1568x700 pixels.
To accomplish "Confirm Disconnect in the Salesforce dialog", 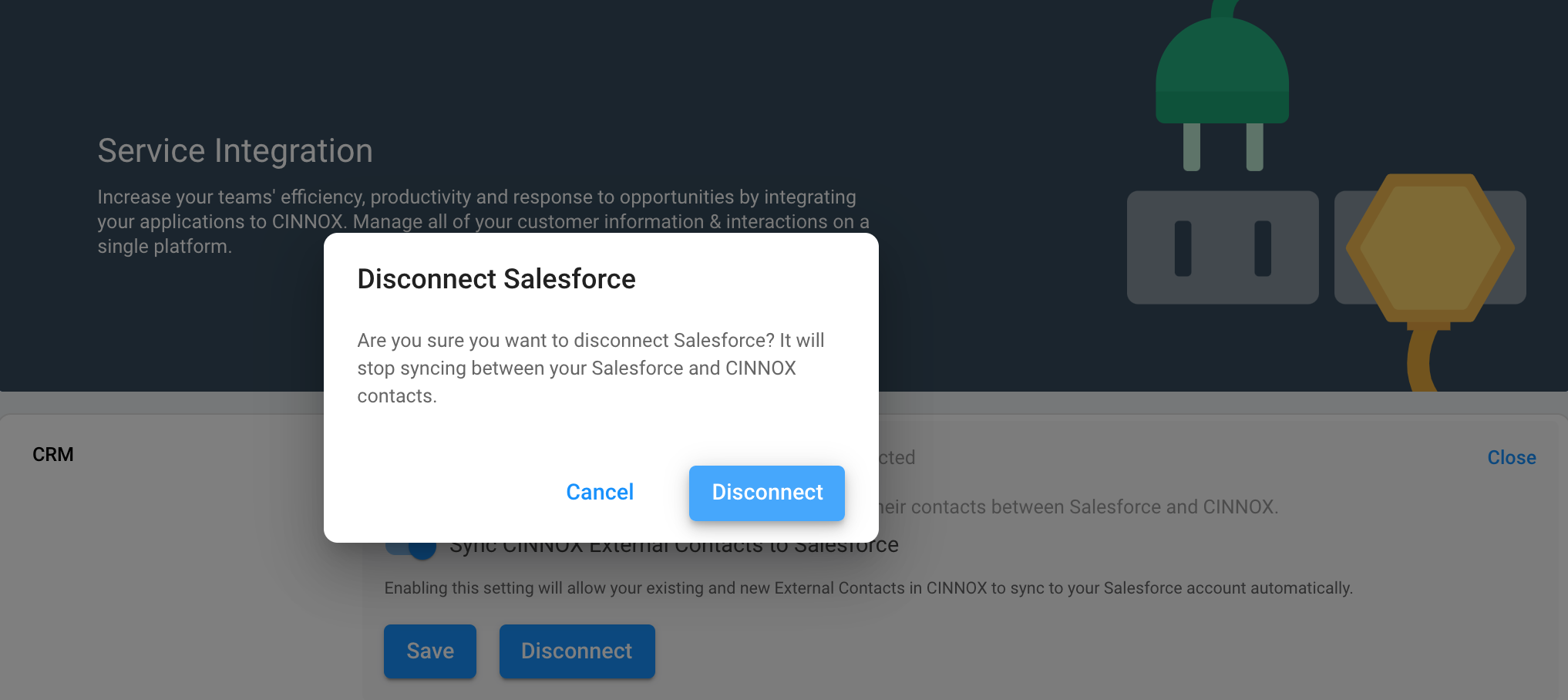I will tap(767, 493).
